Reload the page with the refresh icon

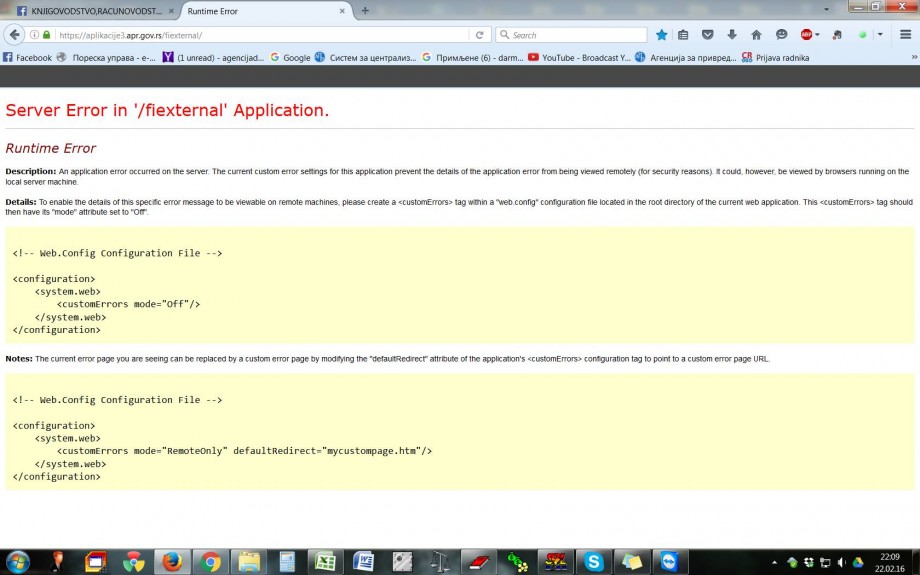[479, 35]
